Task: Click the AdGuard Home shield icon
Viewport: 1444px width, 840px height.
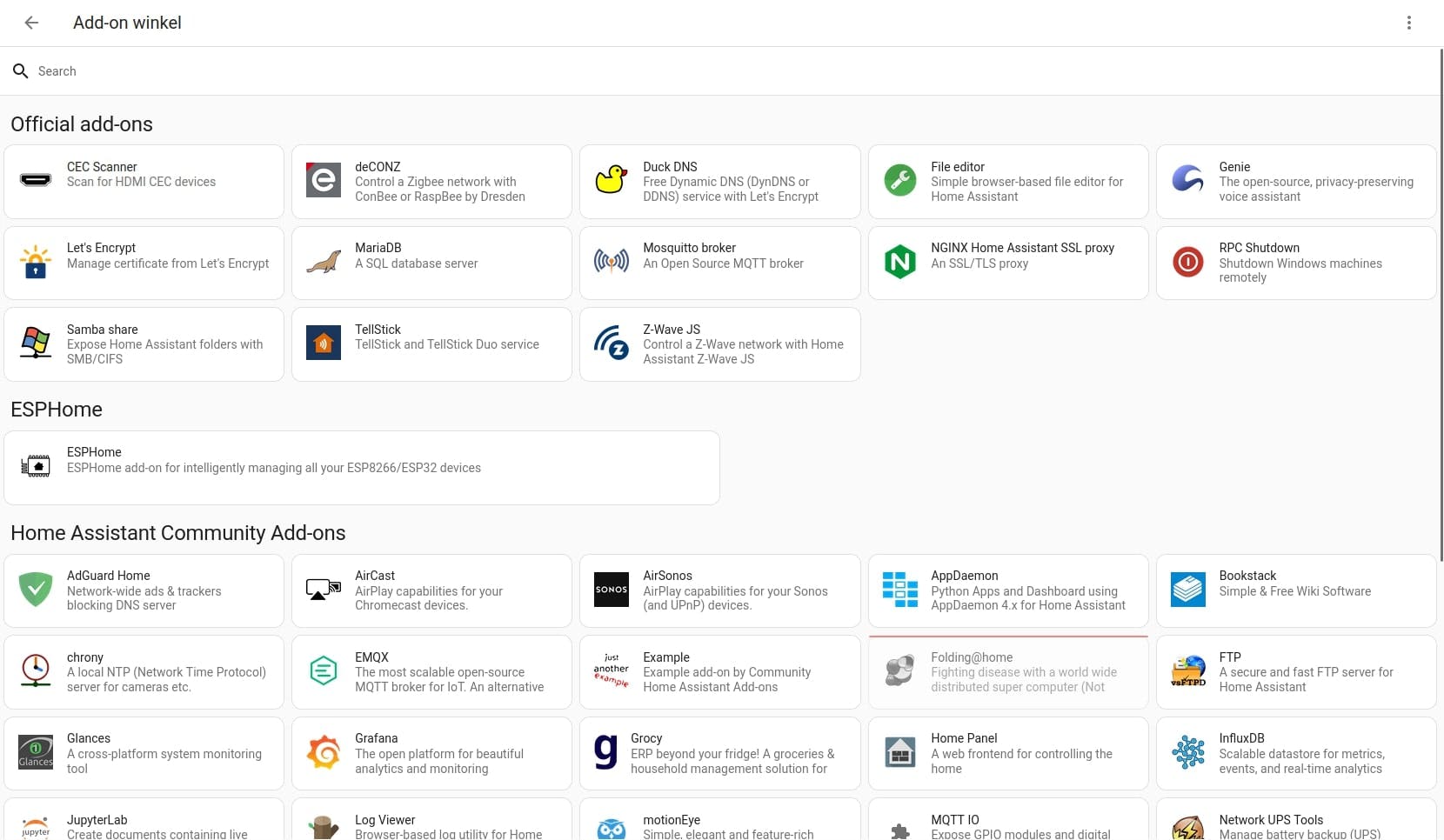Action: (36, 590)
